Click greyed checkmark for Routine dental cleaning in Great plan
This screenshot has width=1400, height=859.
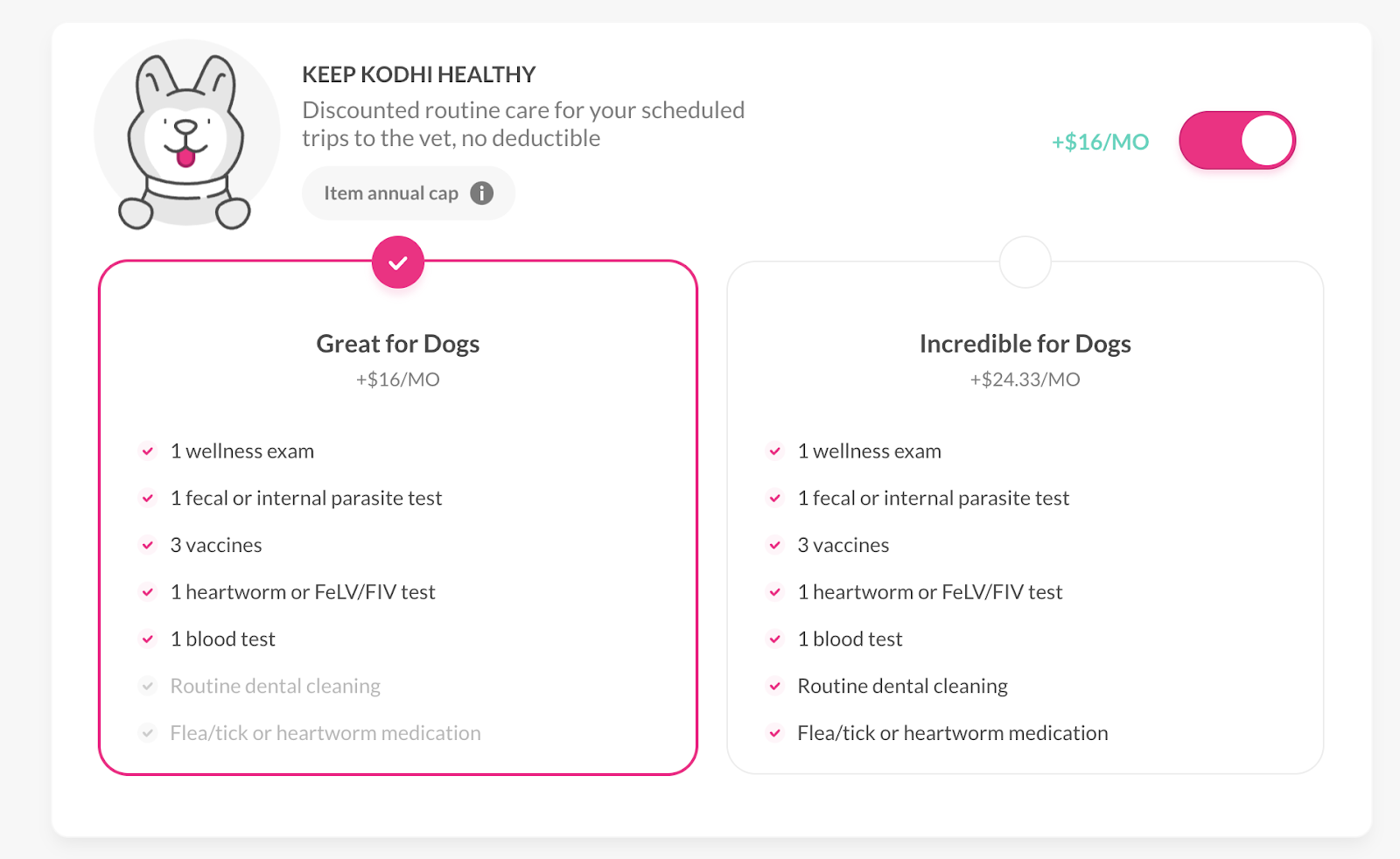[x=148, y=686]
